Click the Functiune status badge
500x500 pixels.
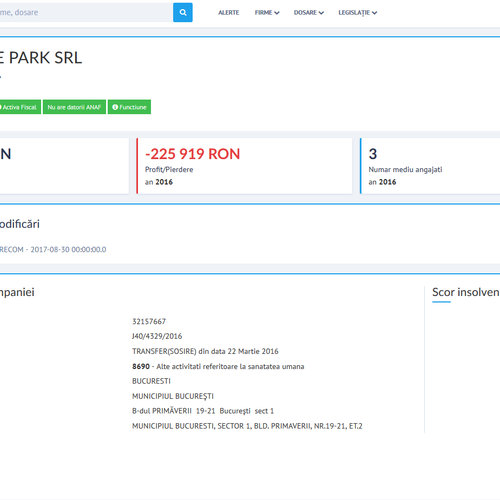pos(129,107)
